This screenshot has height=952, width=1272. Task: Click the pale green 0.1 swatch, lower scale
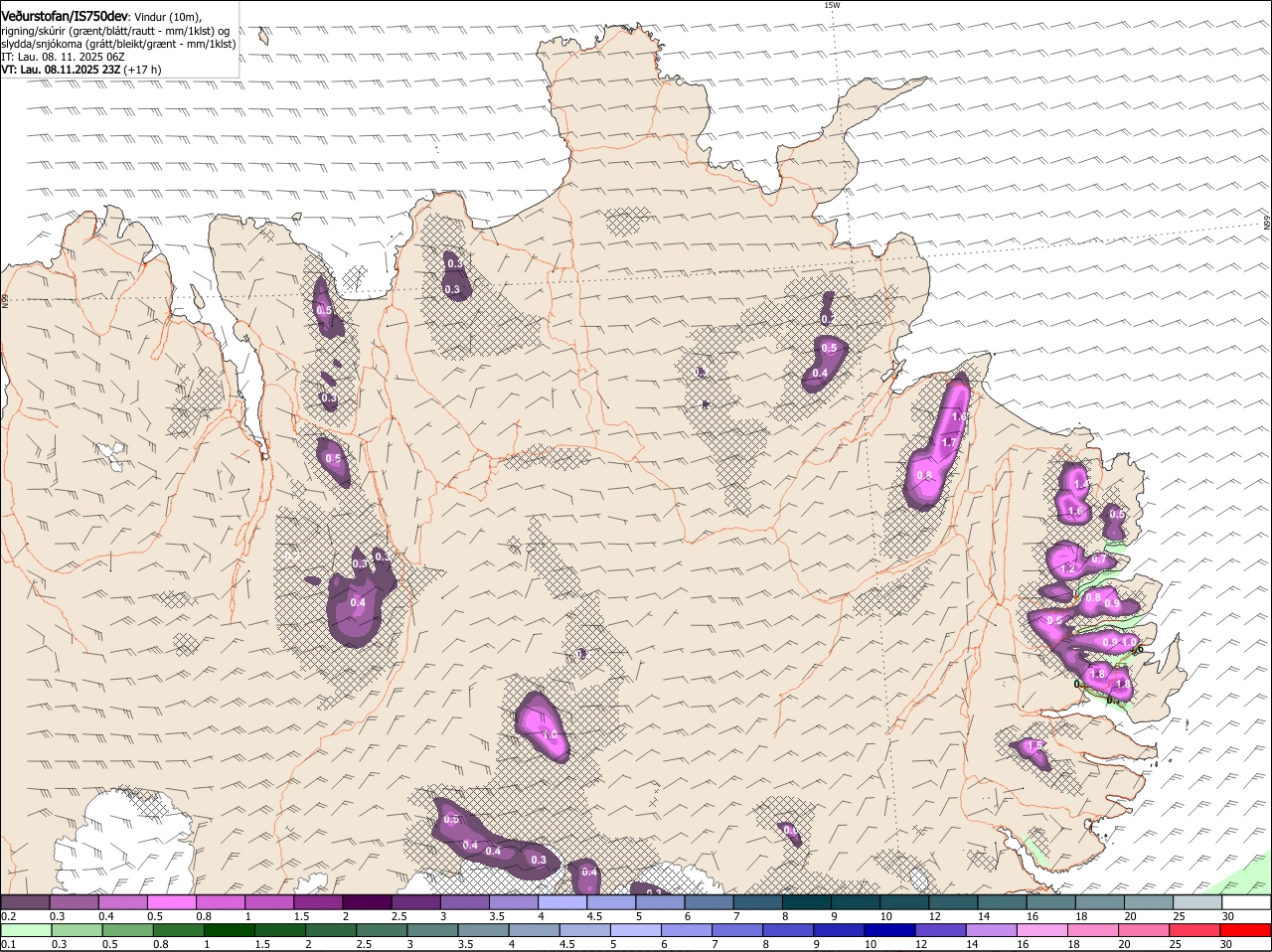[27, 930]
